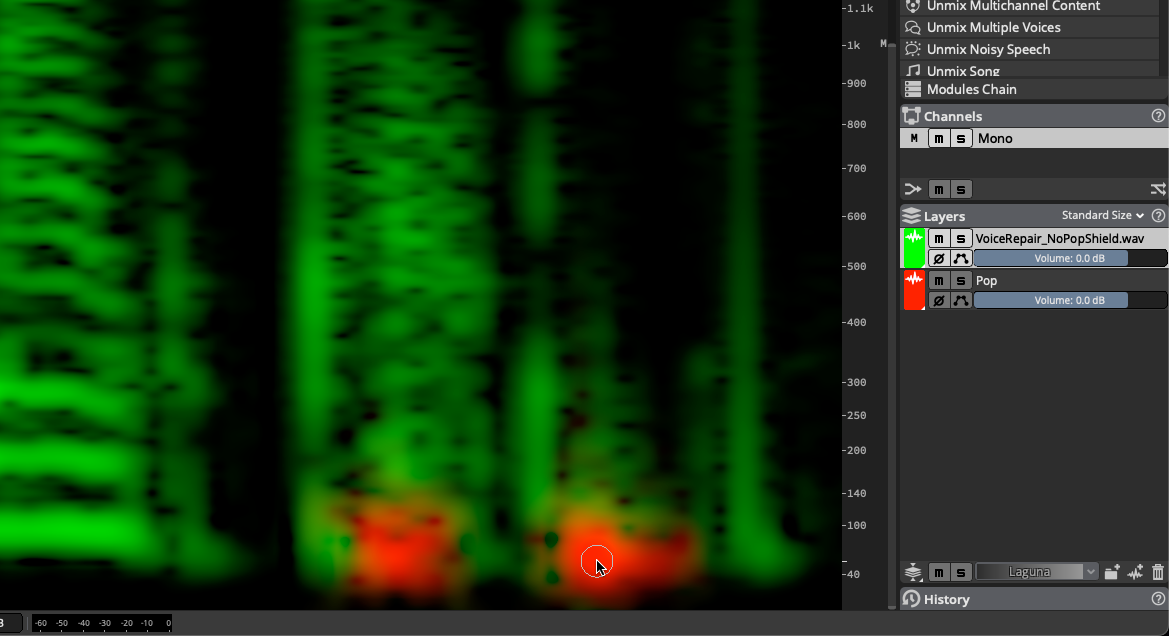Image resolution: width=1169 pixels, height=636 pixels.
Task: Click the Layers panel stack icon
Action: 911,215
